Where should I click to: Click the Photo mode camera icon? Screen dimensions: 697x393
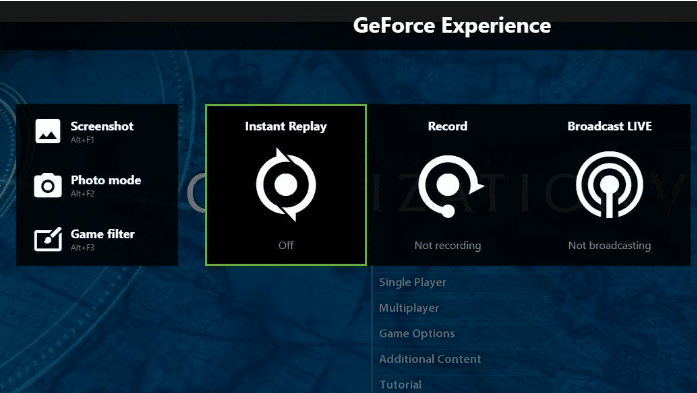(48, 185)
